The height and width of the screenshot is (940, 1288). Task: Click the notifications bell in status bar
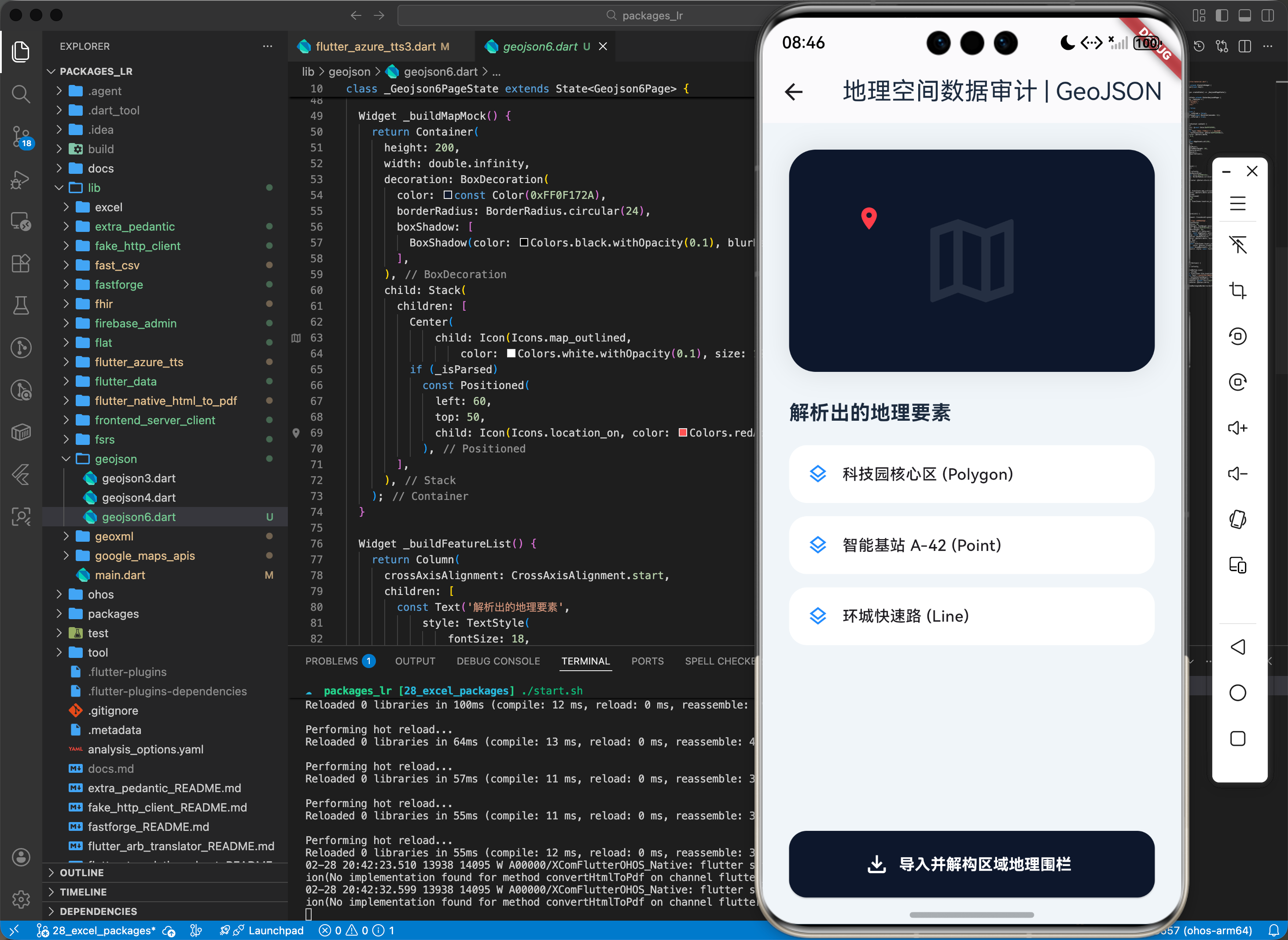[x=1274, y=930]
